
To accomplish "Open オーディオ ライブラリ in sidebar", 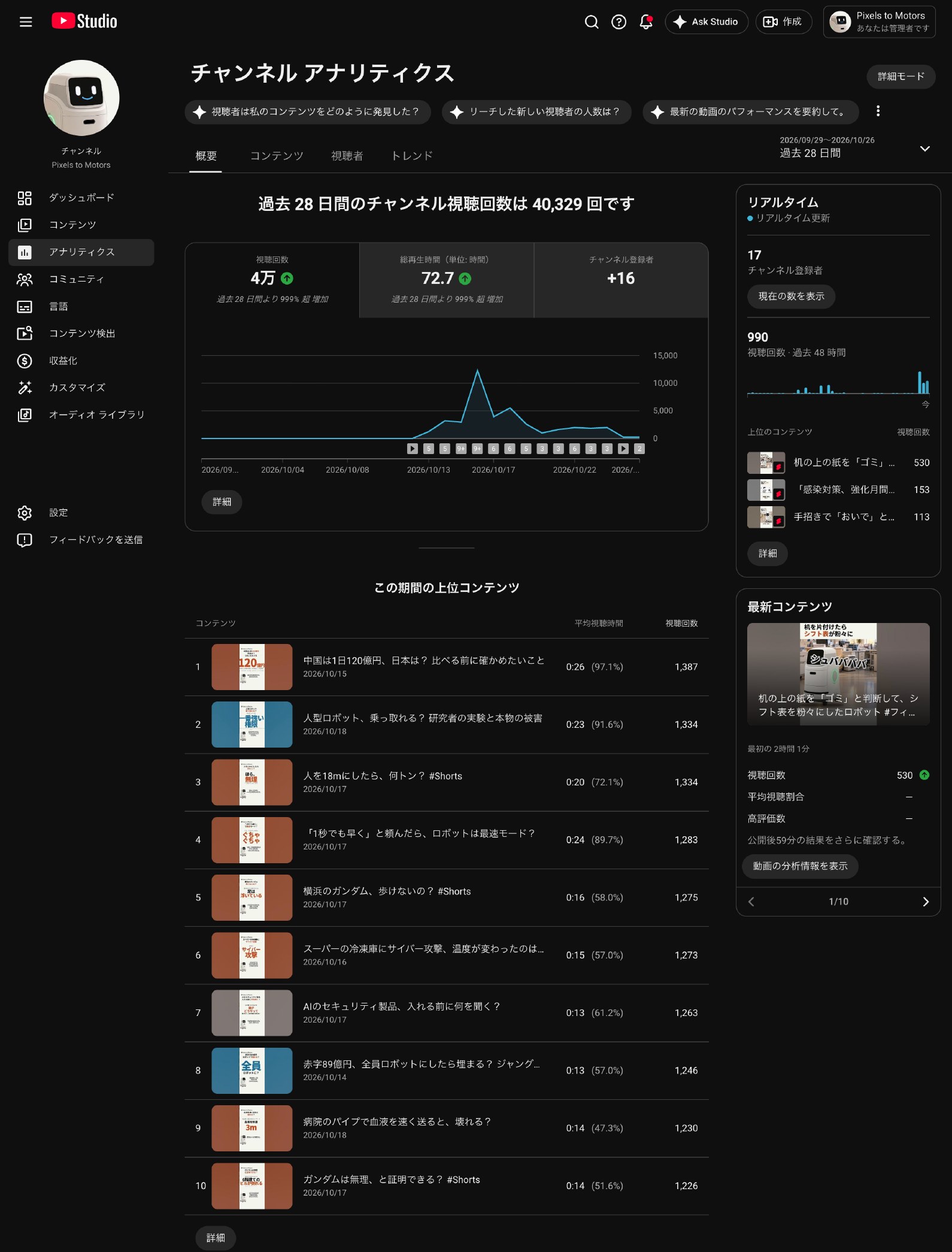I will pos(81,415).
